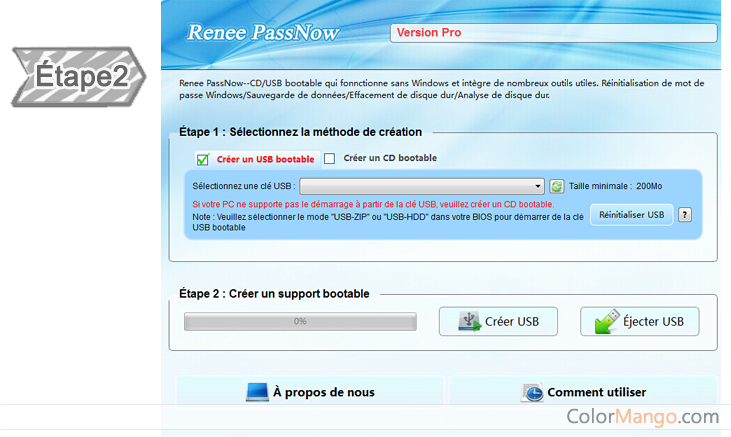Click the USB key dropdown arrow
Image resolution: width=731 pixels, height=437 pixels.
click(x=538, y=186)
